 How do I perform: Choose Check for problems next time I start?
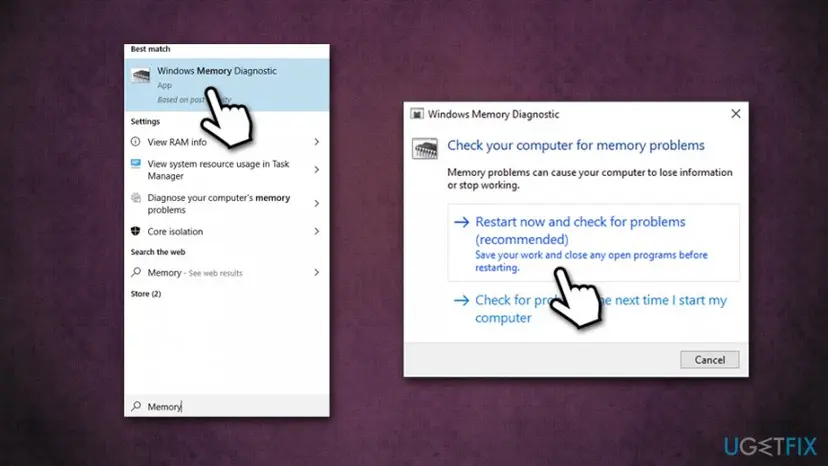tap(594, 309)
